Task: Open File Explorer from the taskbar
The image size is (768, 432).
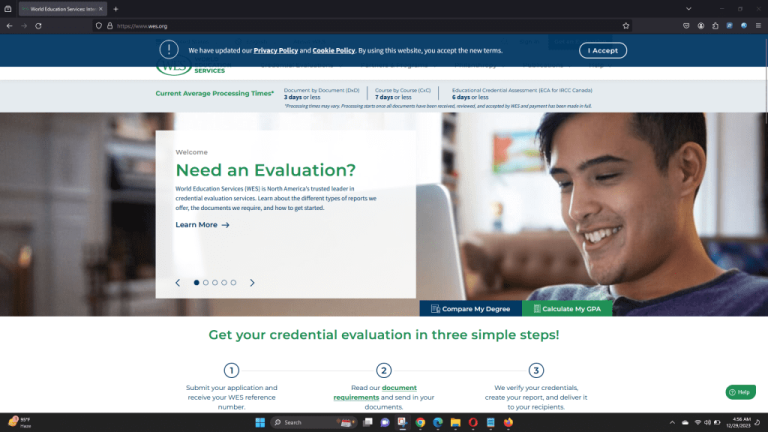Action: (456, 422)
